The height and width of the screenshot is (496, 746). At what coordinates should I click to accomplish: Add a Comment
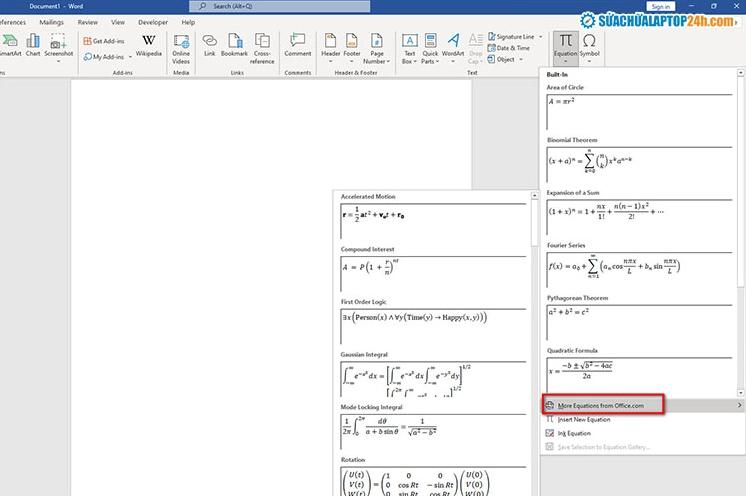point(298,45)
